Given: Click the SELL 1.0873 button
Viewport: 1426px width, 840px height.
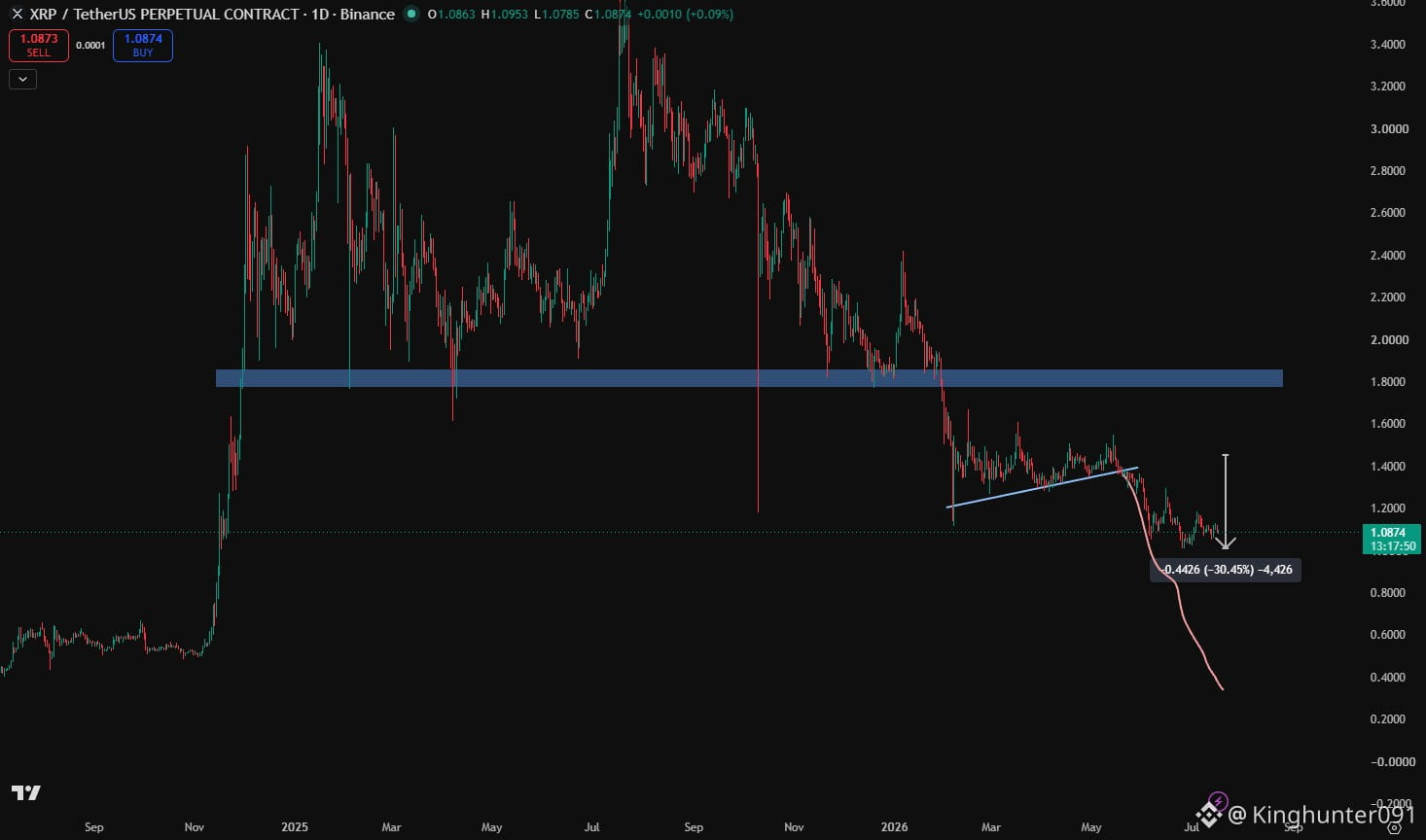Looking at the screenshot, I should pos(39,45).
